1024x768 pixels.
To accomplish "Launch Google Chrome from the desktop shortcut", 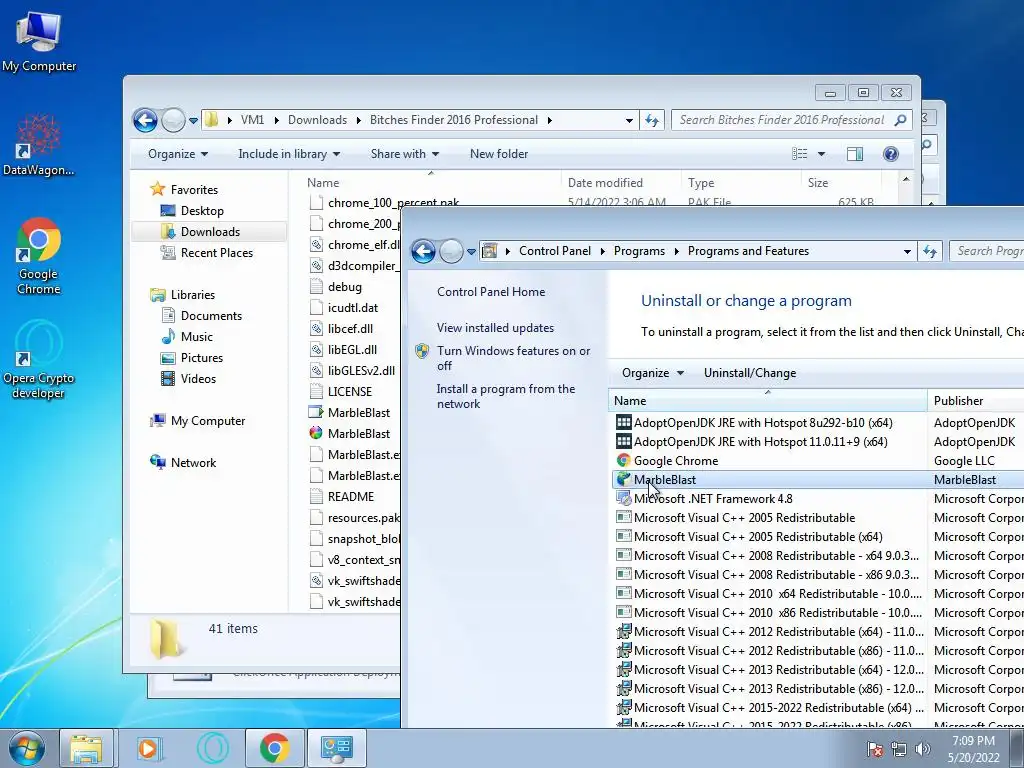I will (x=39, y=255).
